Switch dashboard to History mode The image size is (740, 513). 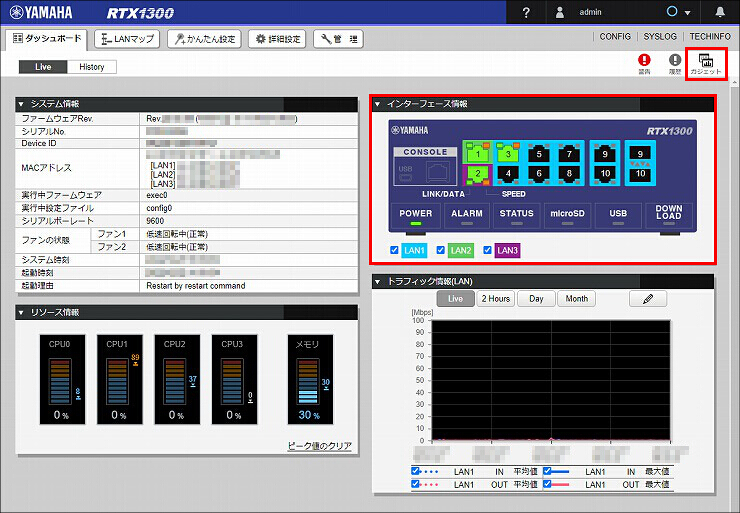[92, 67]
